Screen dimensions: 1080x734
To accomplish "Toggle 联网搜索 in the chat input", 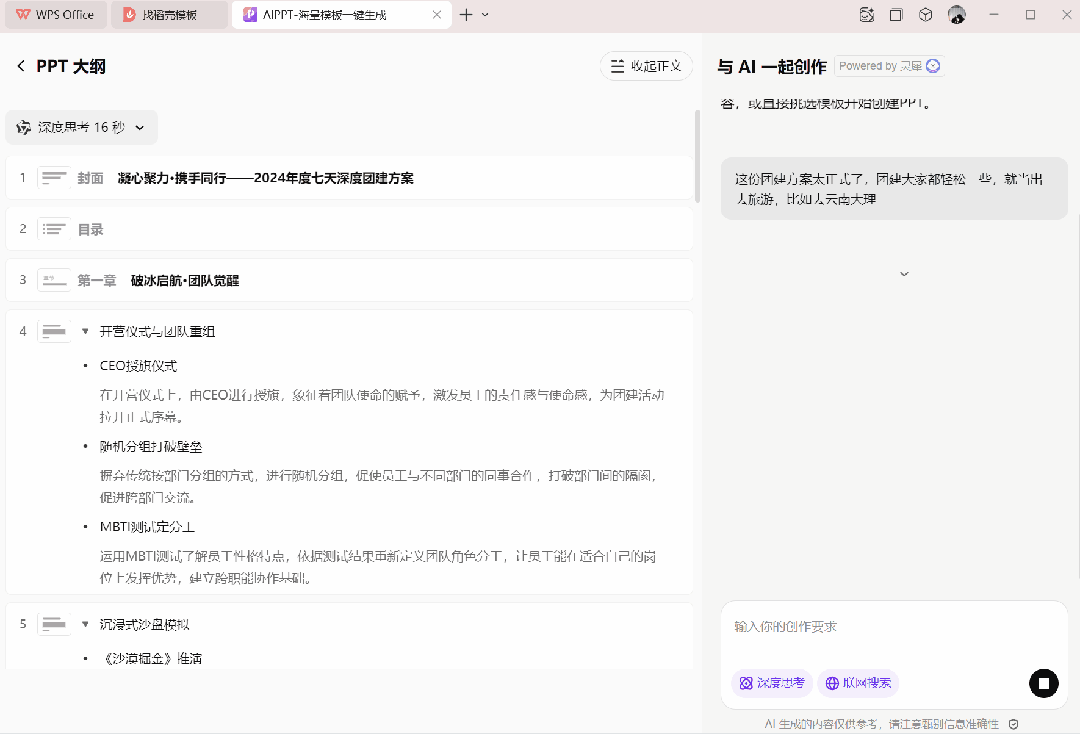I will 858,683.
